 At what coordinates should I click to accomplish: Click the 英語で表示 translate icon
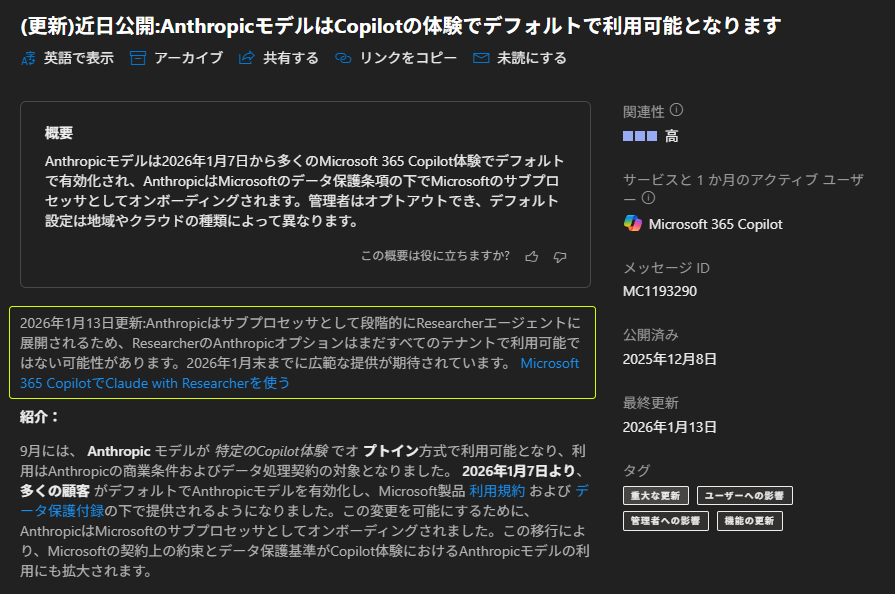pos(28,58)
